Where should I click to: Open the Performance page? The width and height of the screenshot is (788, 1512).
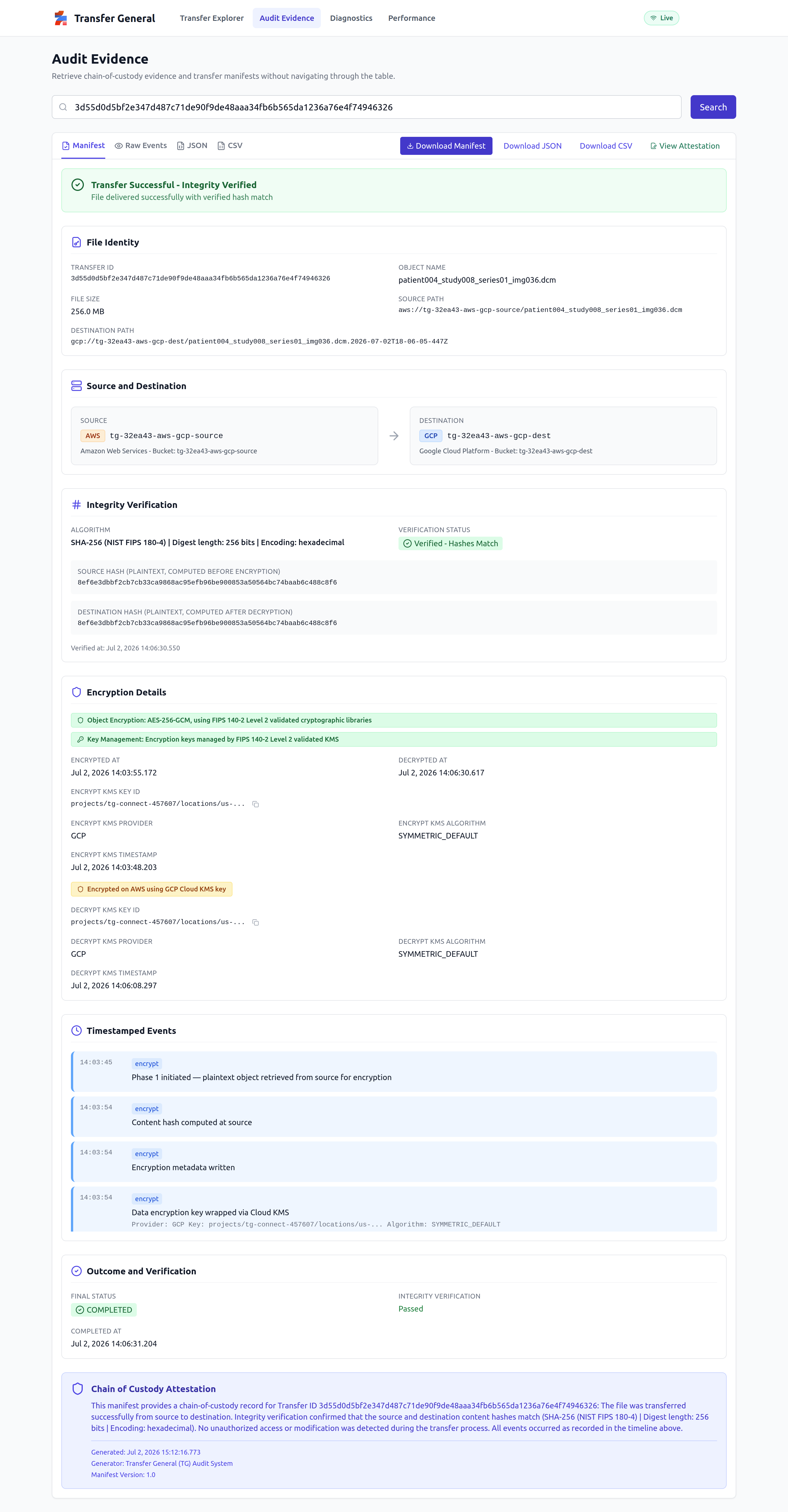[x=411, y=18]
